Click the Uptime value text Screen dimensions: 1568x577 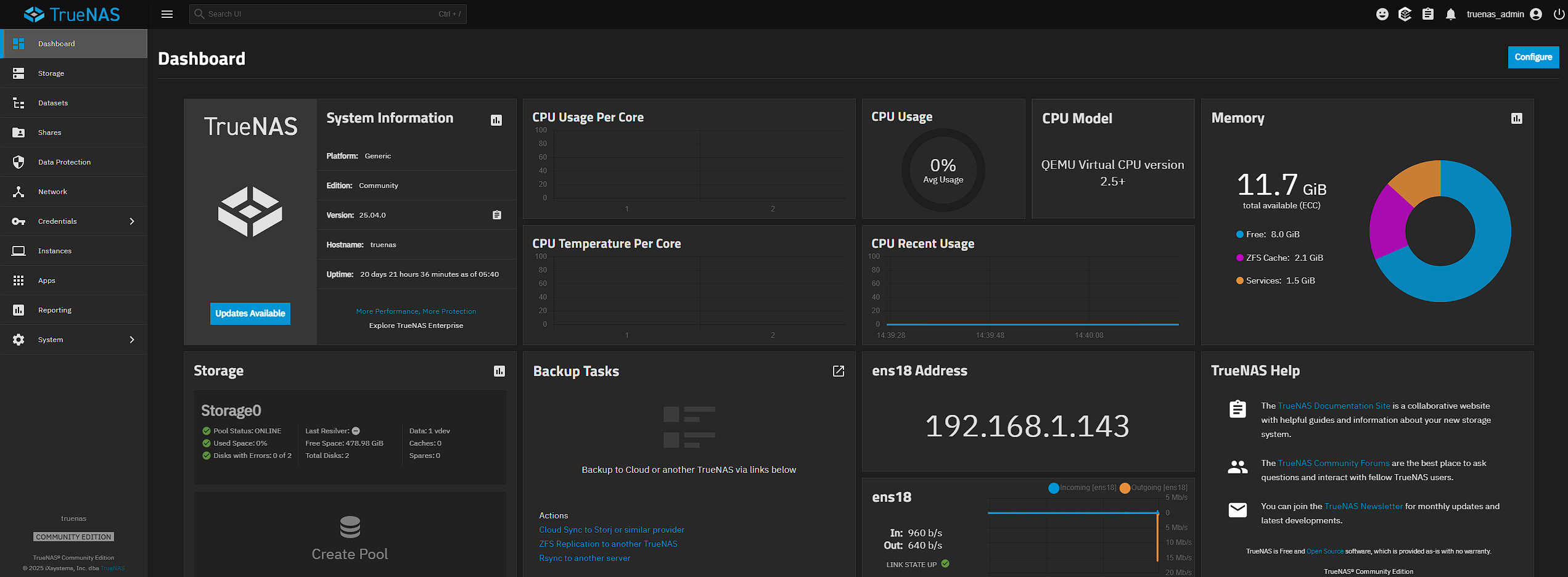click(x=429, y=274)
